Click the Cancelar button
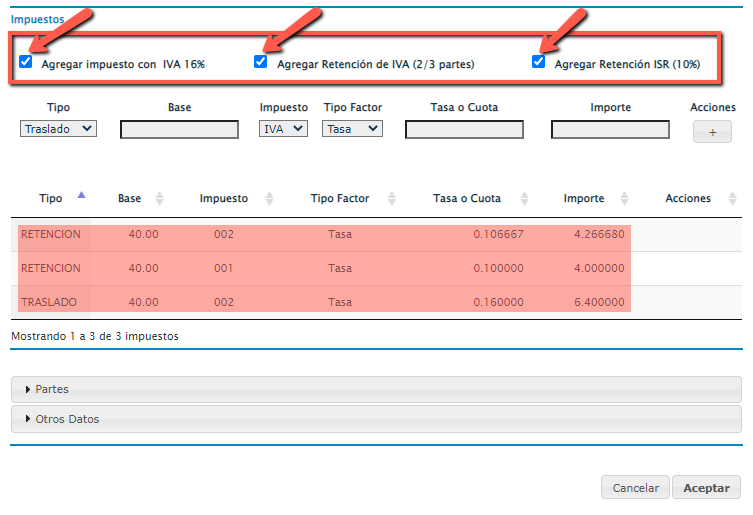The width and height of the screenshot is (753, 515). click(635, 488)
